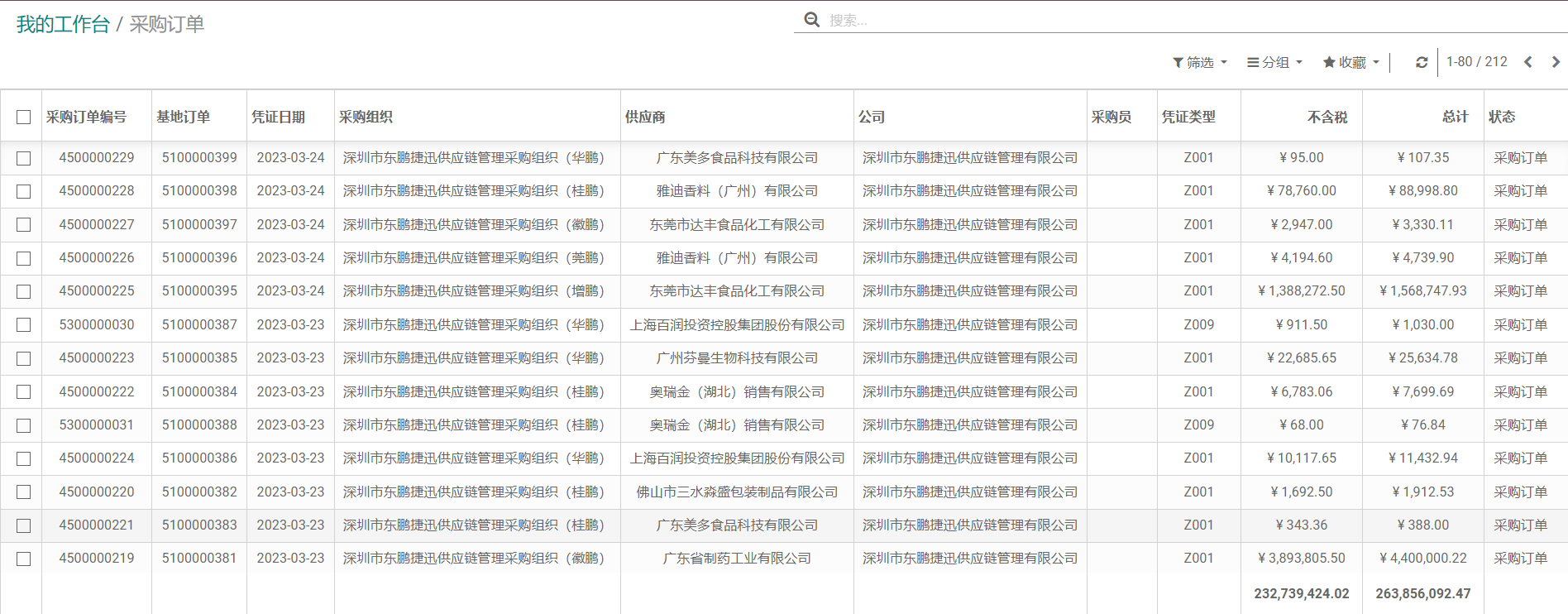Check the row for order 4500000220
This screenshot has height=614, width=1568.
tap(24, 492)
